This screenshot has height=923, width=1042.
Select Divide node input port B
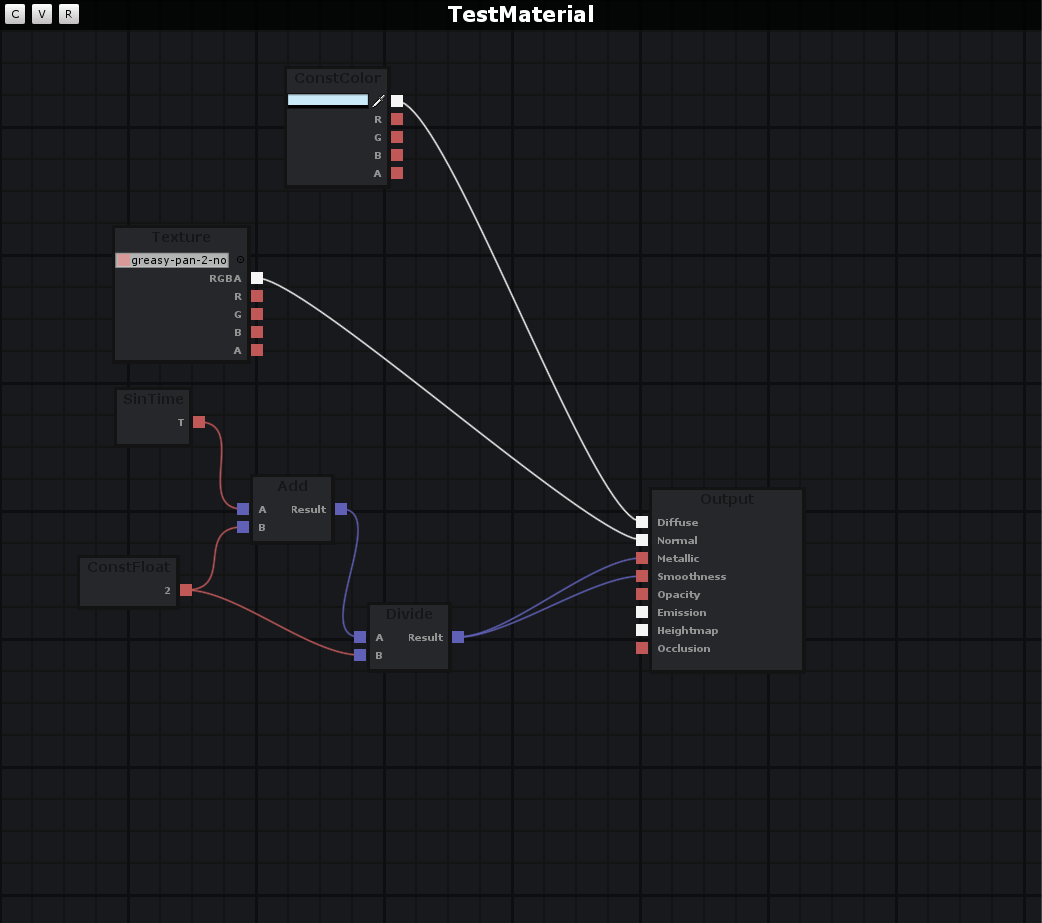point(360,655)
